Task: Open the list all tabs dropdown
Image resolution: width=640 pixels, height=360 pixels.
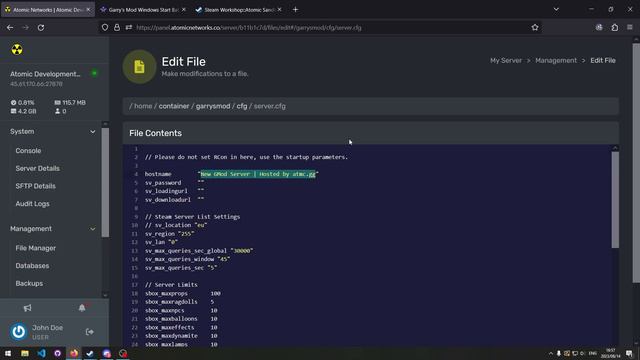Action: [x=556, y=9]
